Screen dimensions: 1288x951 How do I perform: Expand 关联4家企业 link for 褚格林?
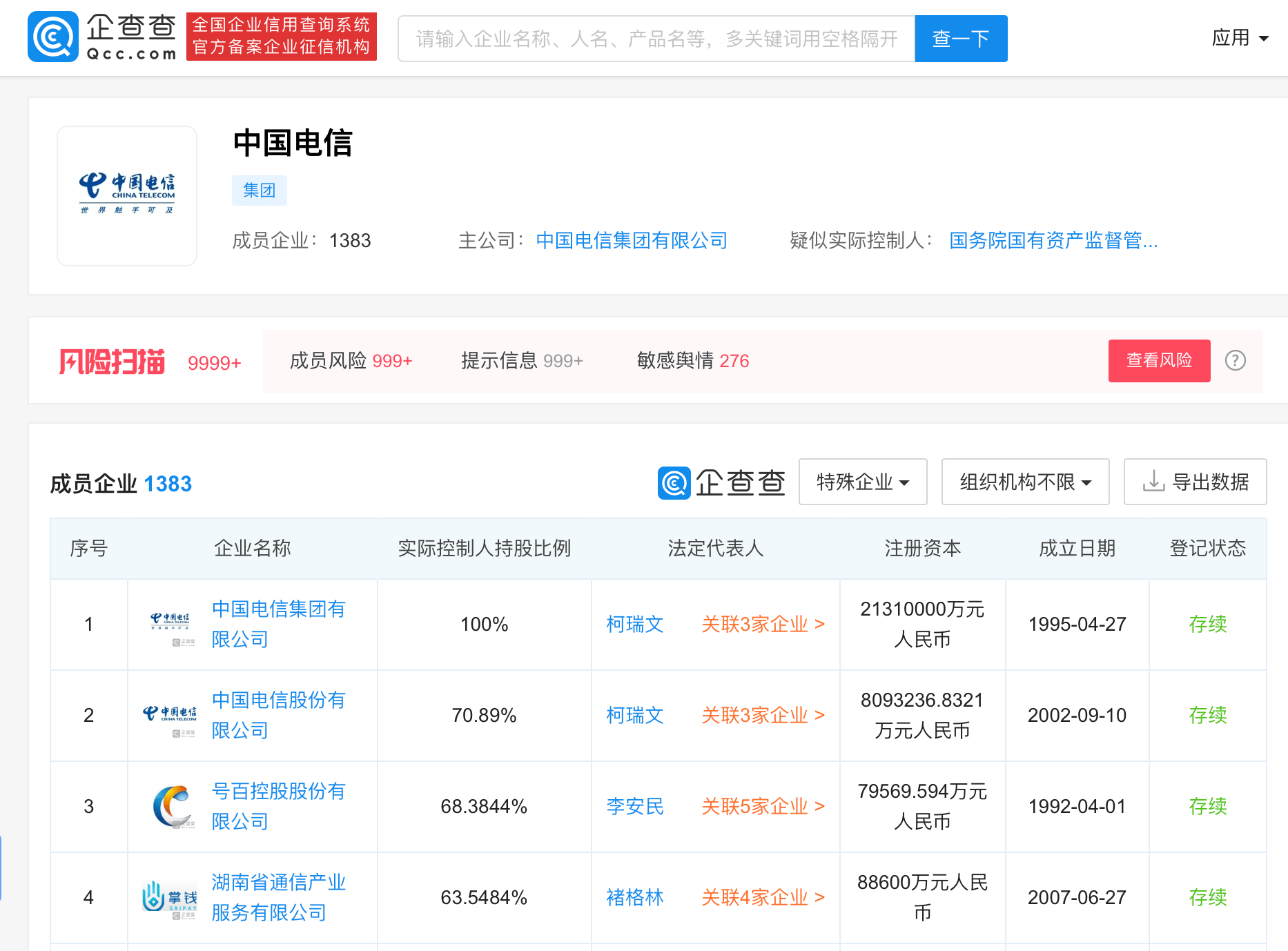763,897
